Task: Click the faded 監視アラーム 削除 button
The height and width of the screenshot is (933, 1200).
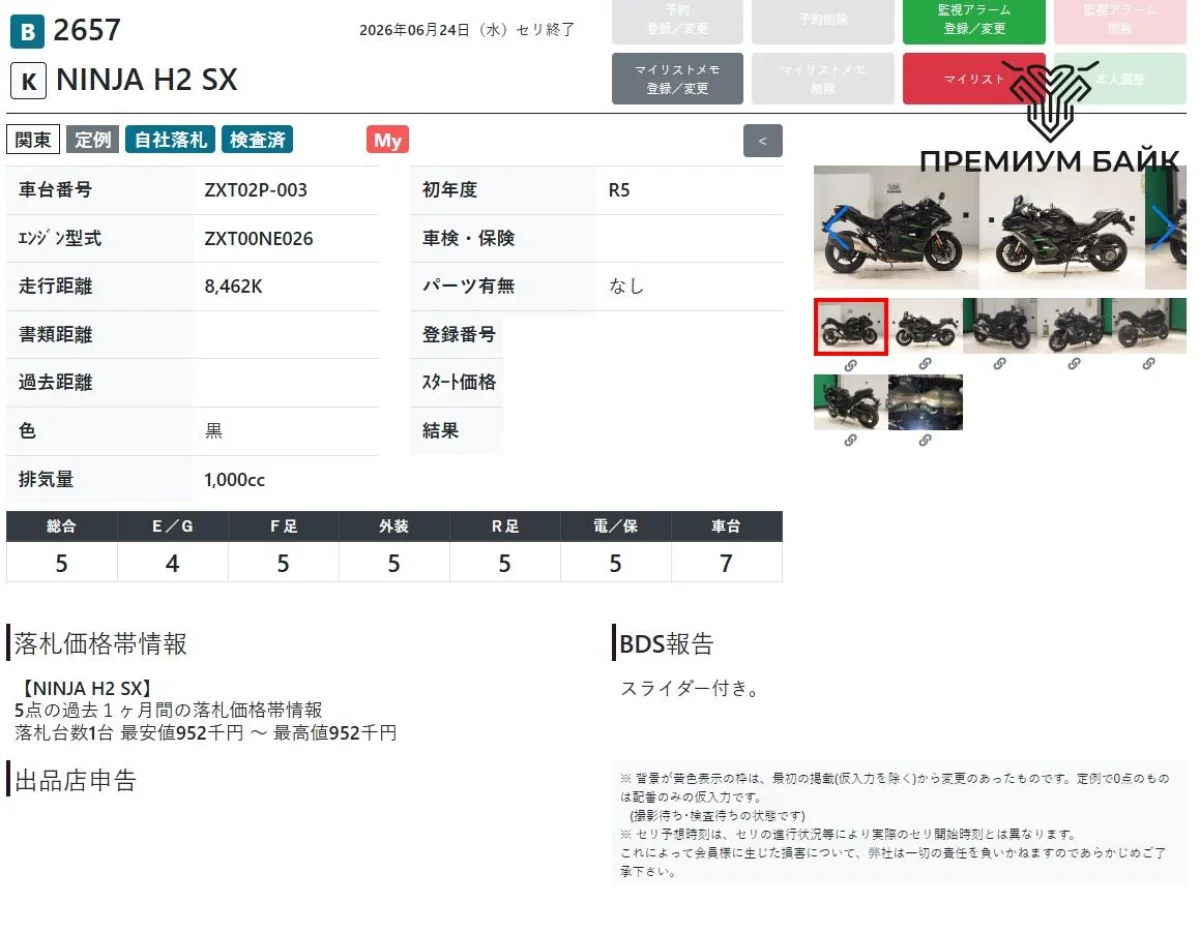Action: click(x=1120, y=19)
